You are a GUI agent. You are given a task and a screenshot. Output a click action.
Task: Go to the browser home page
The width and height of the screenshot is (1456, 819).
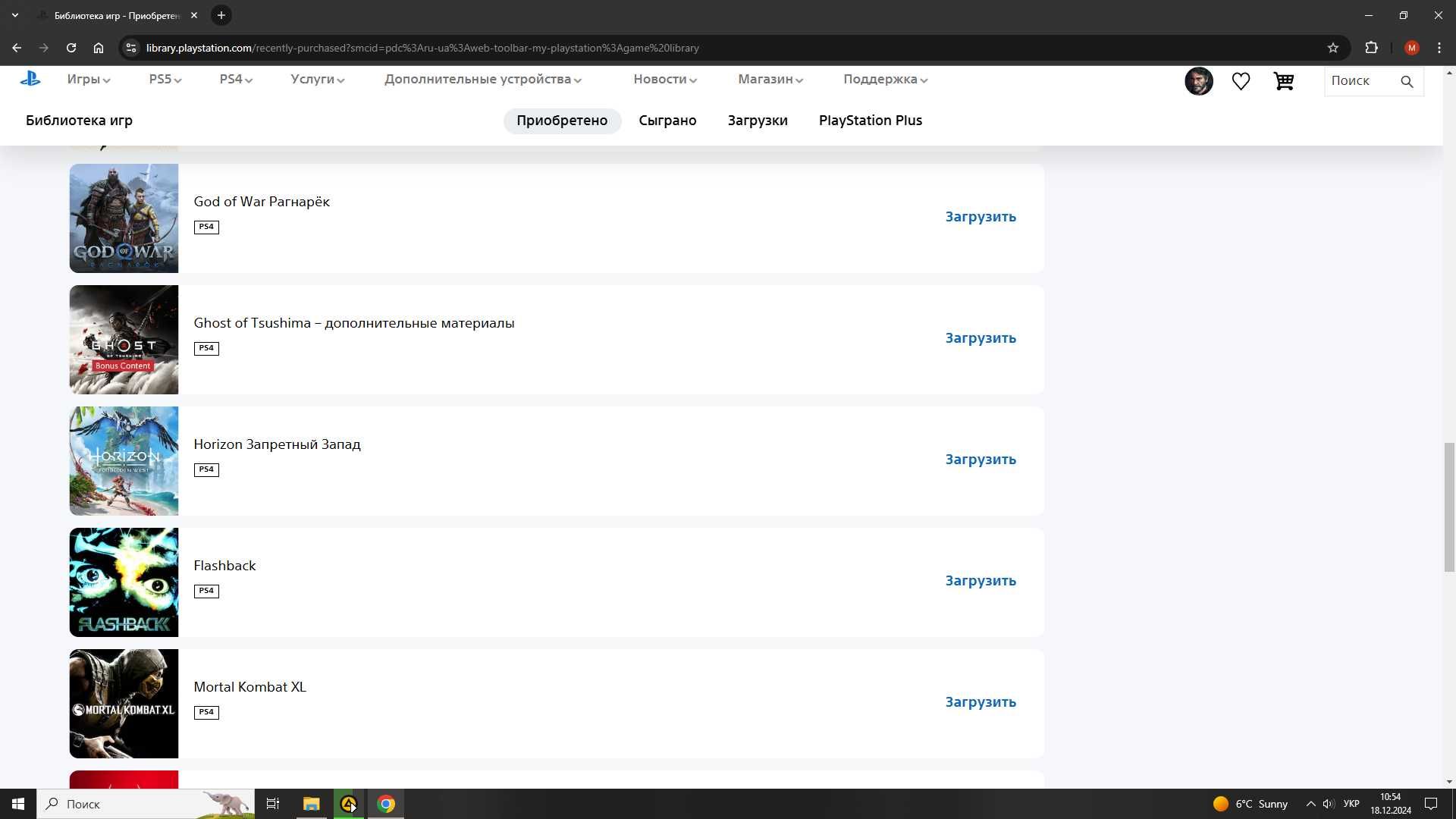point(99,48)
